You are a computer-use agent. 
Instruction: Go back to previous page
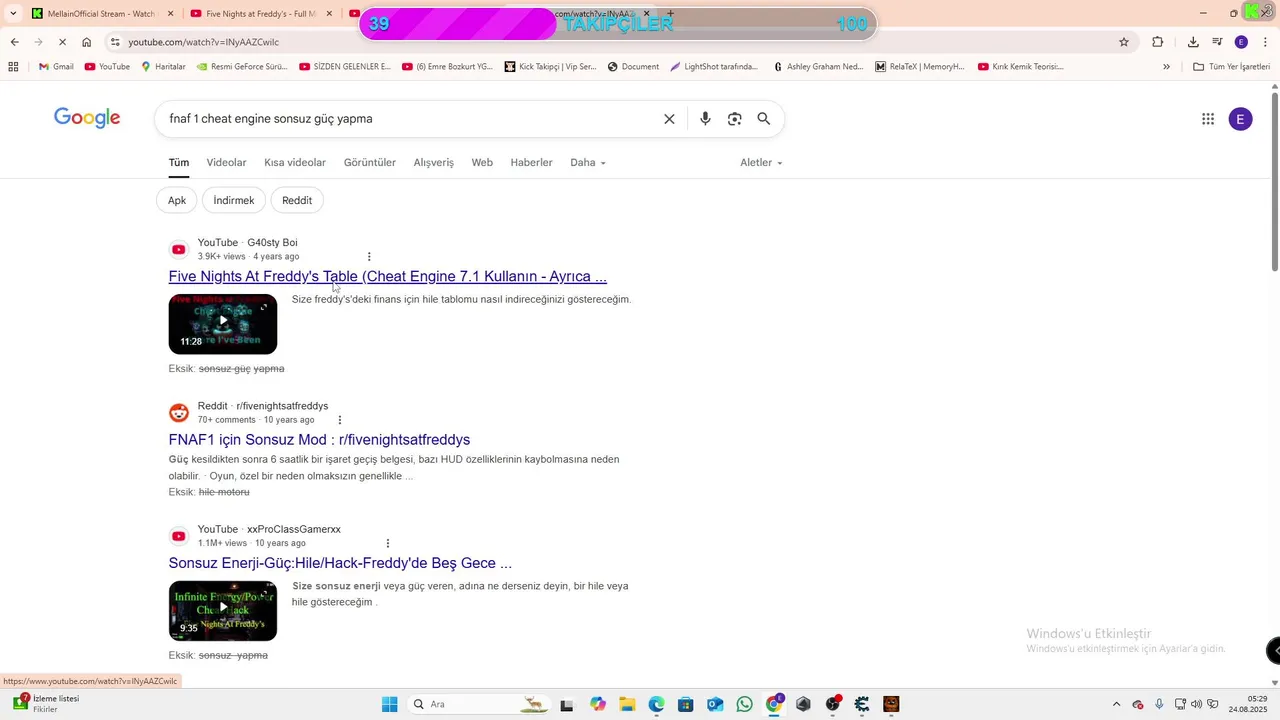point(14,42)
